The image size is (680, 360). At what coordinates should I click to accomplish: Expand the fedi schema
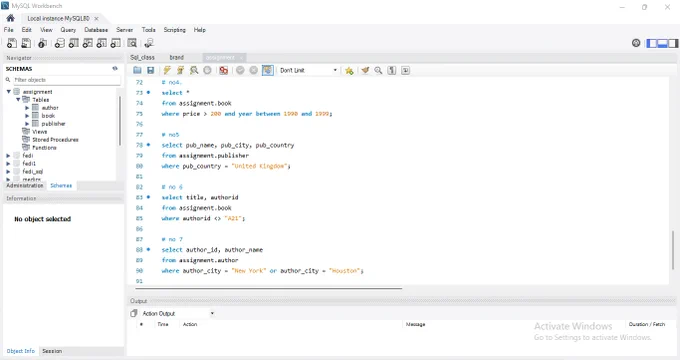[8, 155]
